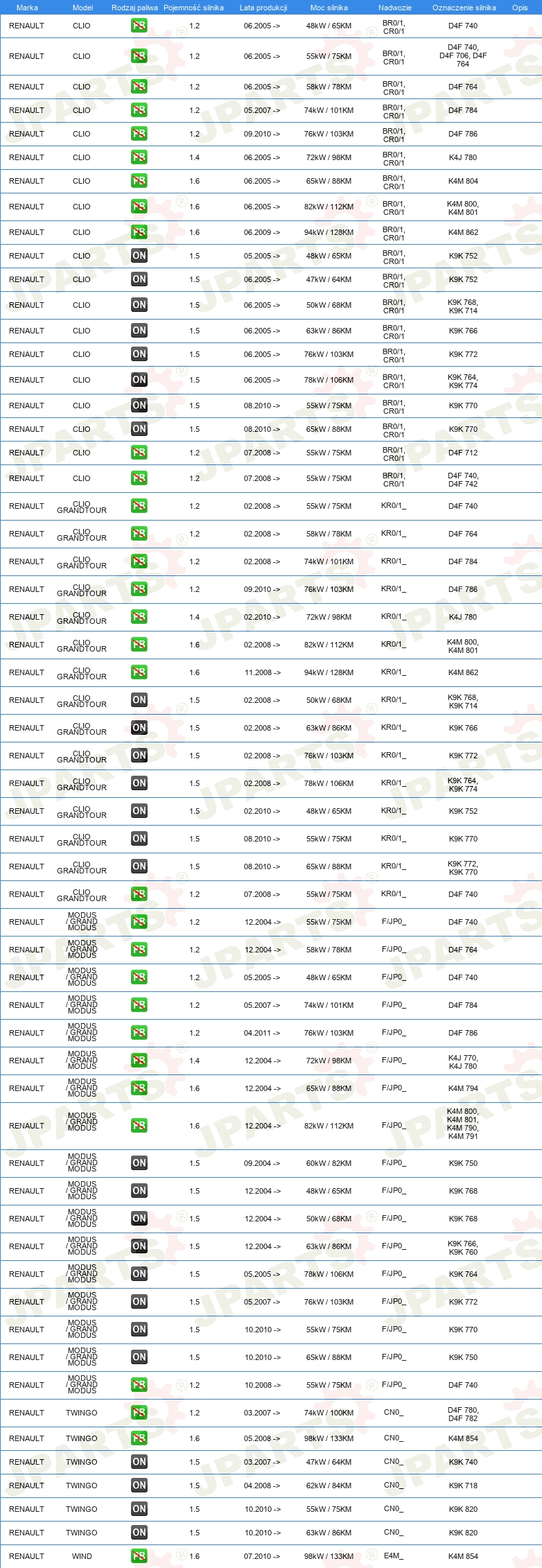This screenshot has height=1568, width=542.
Task: Click the K9K 766, K9K 760 engine cell
Action: [x=463, y=1248]
